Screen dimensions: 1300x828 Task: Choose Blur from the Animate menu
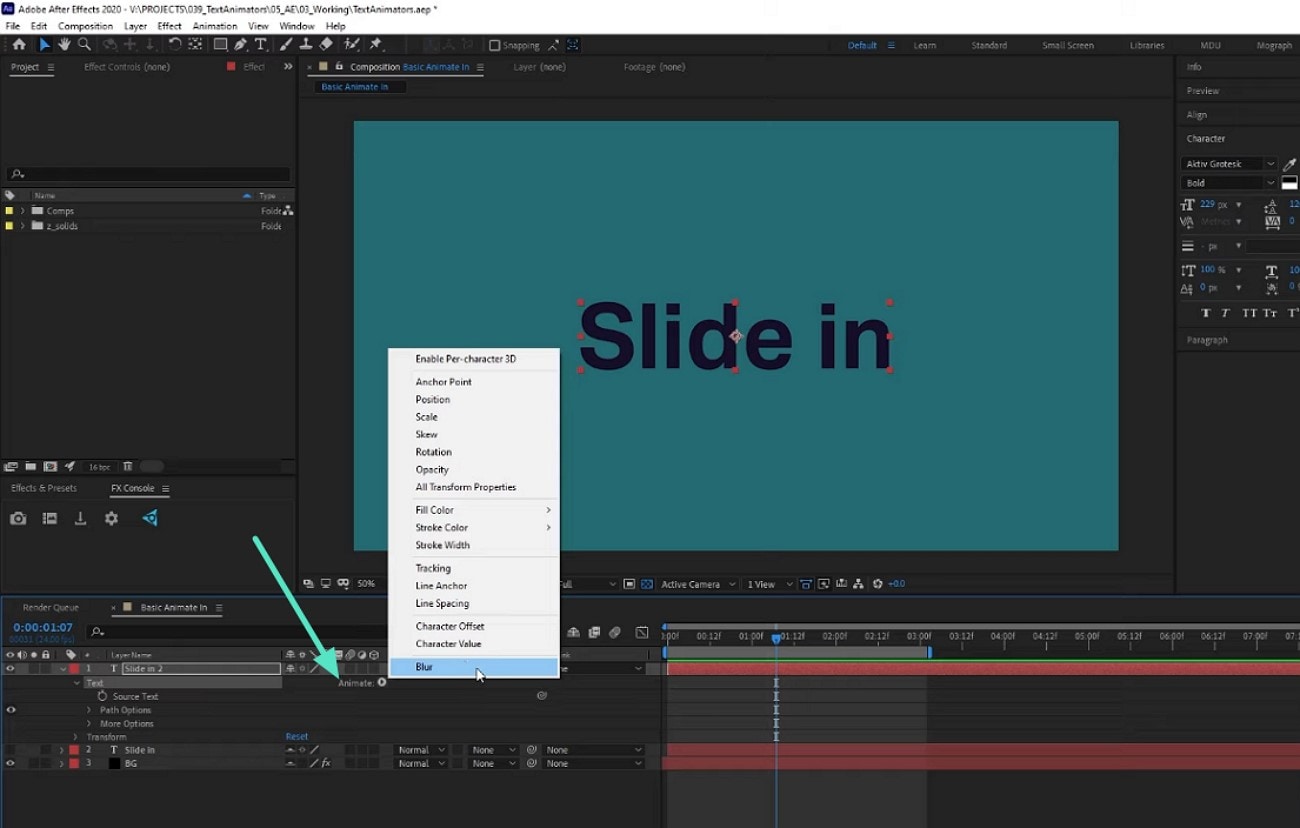473,667
